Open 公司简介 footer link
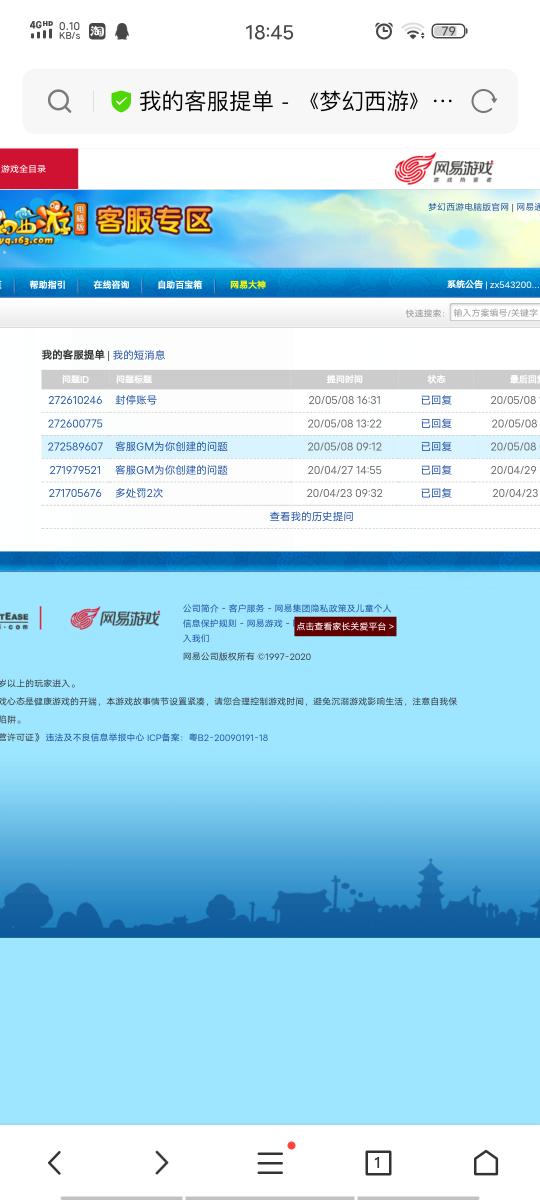540x1200 pixels. click(x=200, y=608)
